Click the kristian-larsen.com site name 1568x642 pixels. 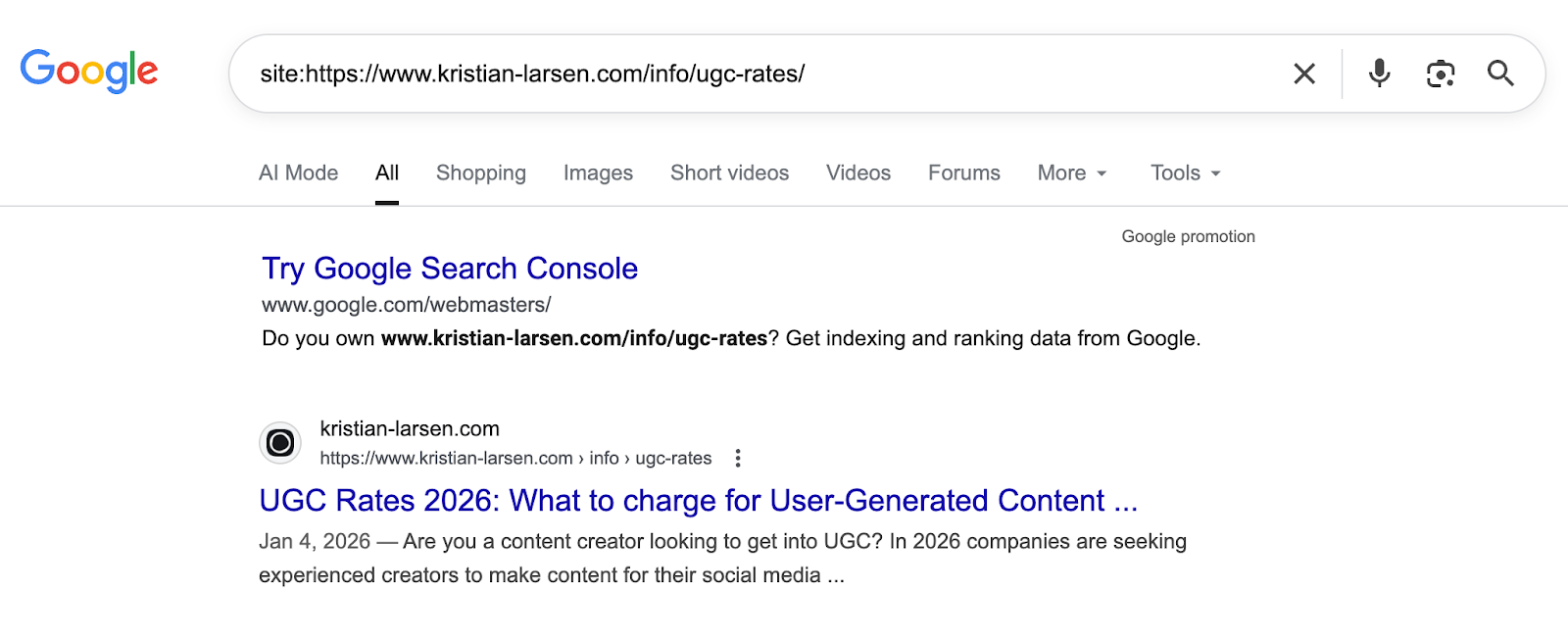pos(410,428)
